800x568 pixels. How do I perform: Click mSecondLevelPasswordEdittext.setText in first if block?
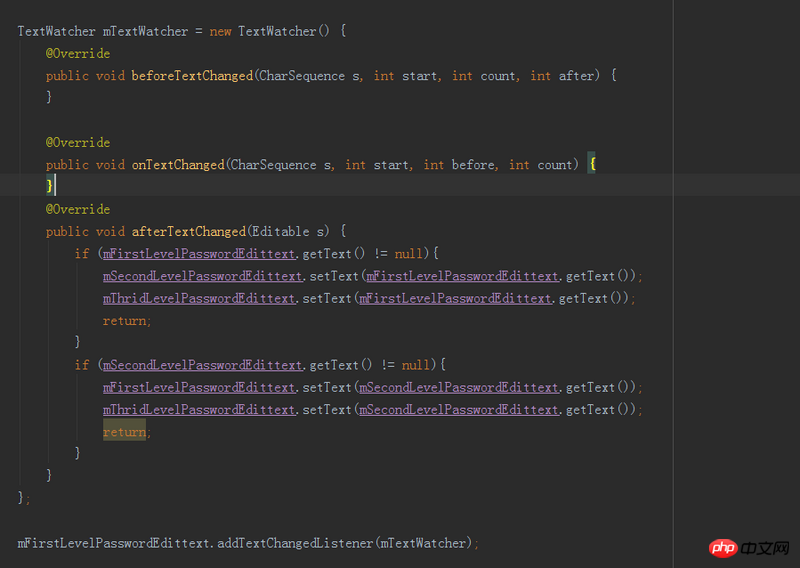(x=231, y=276)
